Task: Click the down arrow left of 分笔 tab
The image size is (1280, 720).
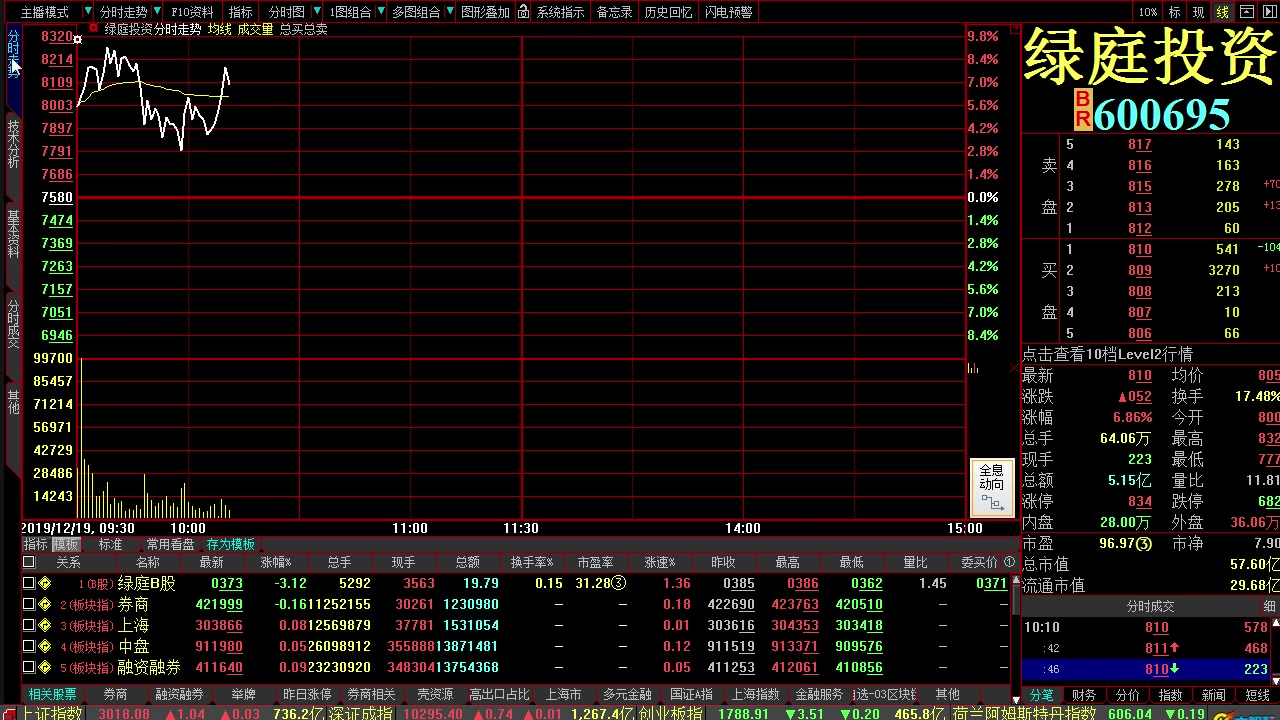Action: click(1017, 699)
